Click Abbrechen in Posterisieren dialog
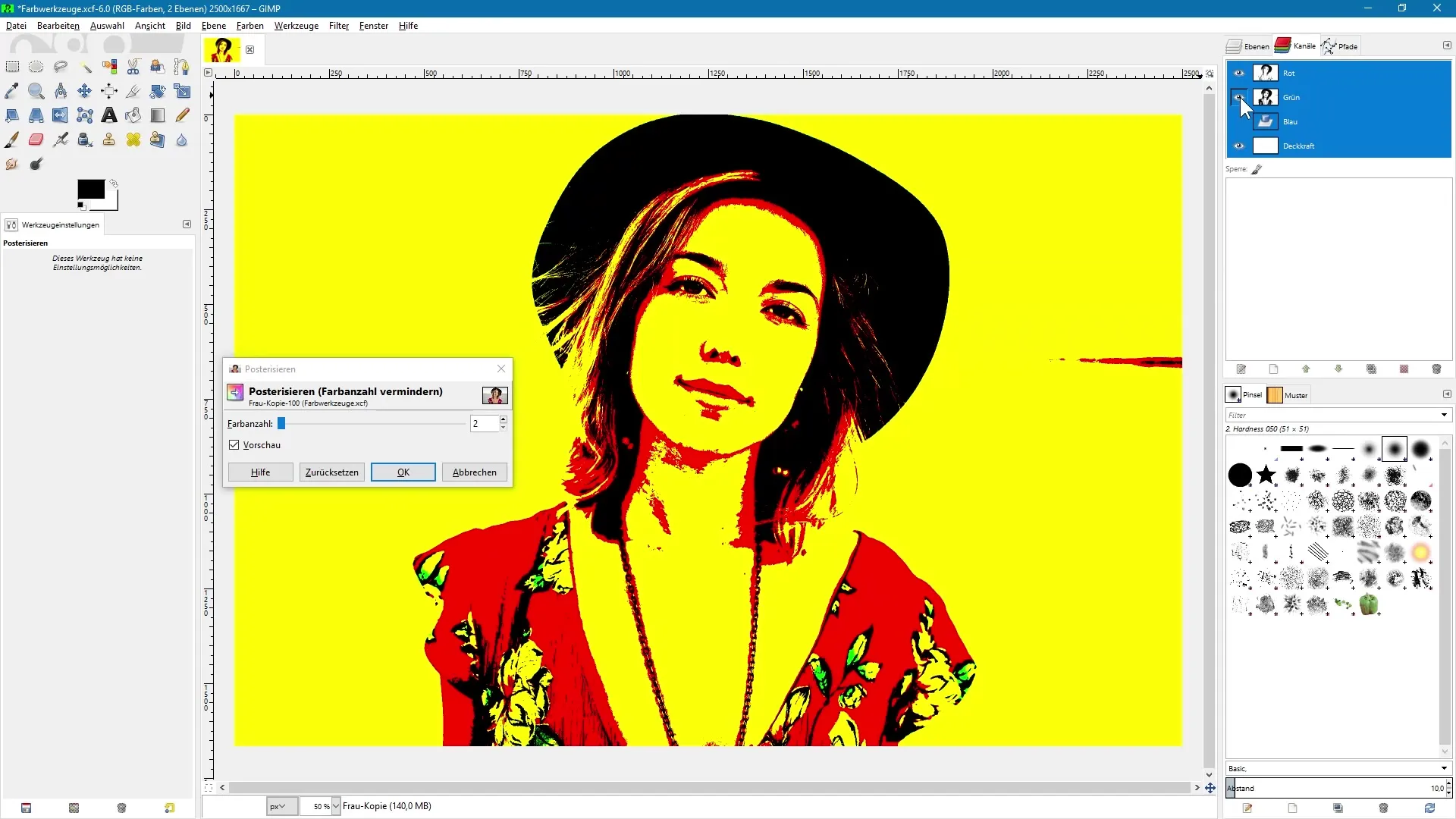The image size is (1456, 819). [475, 472]
